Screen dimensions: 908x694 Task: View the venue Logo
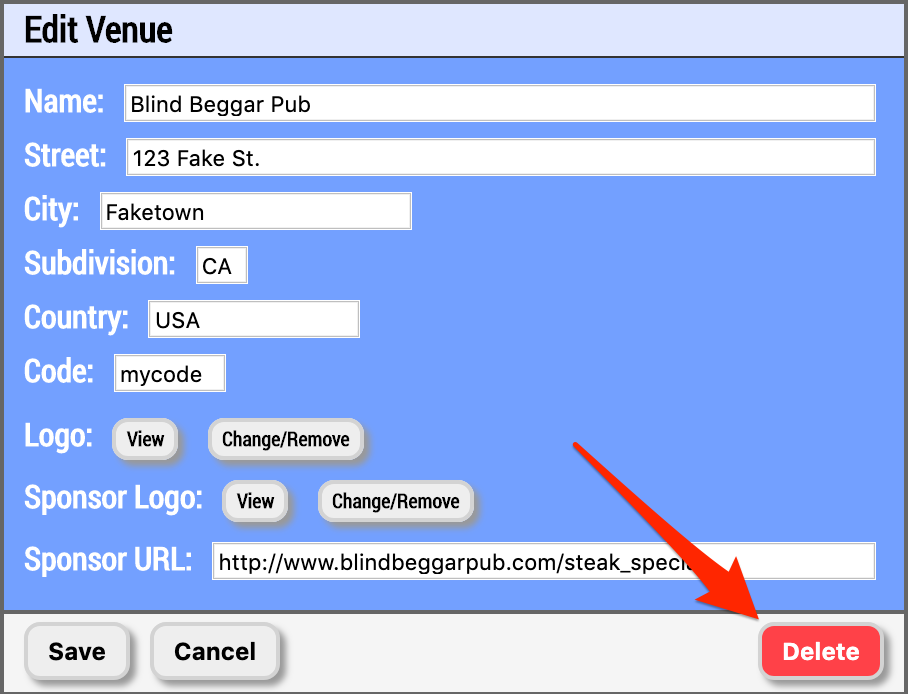pyautogui.click(x=145, y=439)
